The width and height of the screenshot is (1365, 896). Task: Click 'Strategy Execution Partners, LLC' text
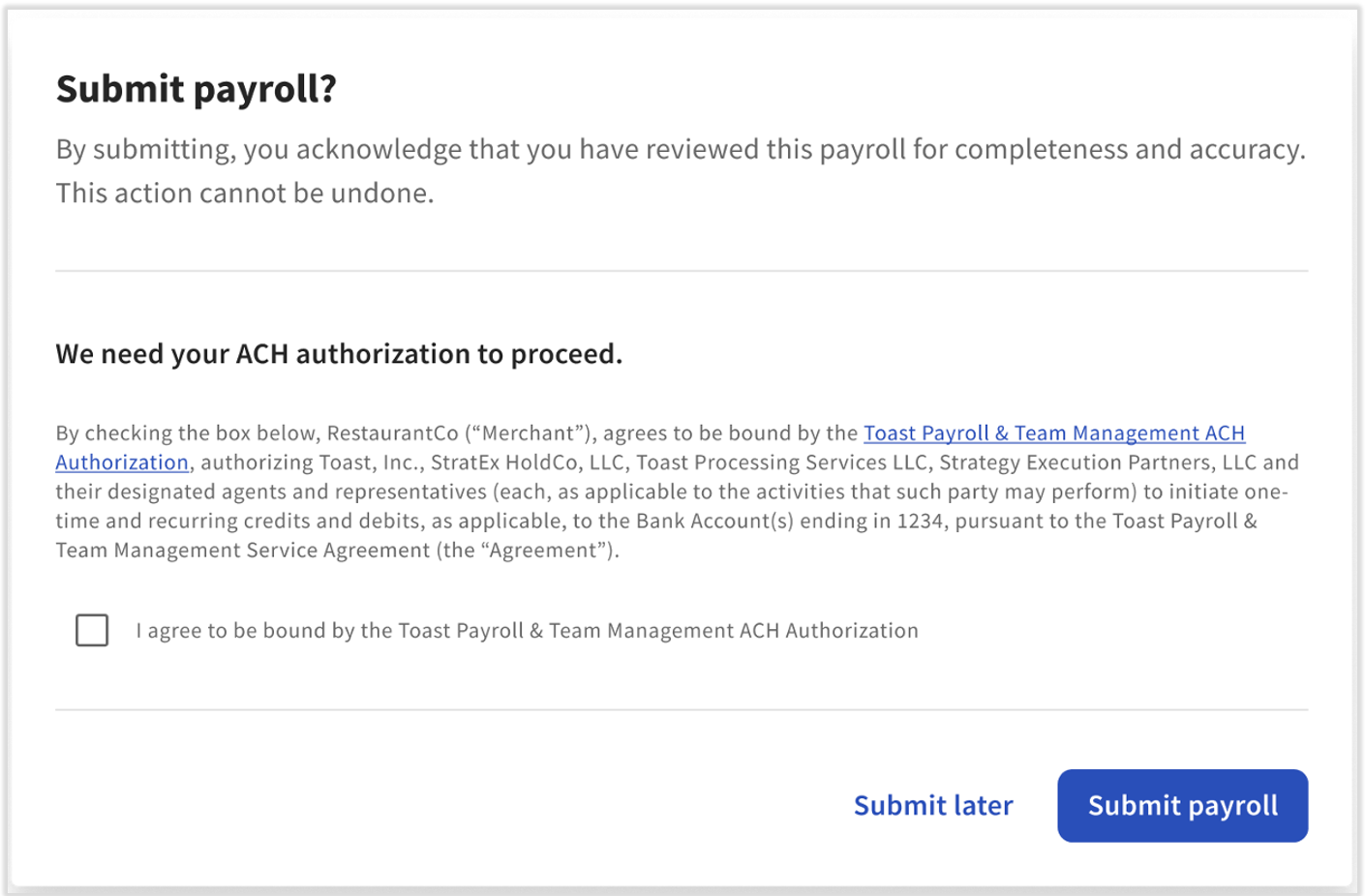click(1097, 463)
